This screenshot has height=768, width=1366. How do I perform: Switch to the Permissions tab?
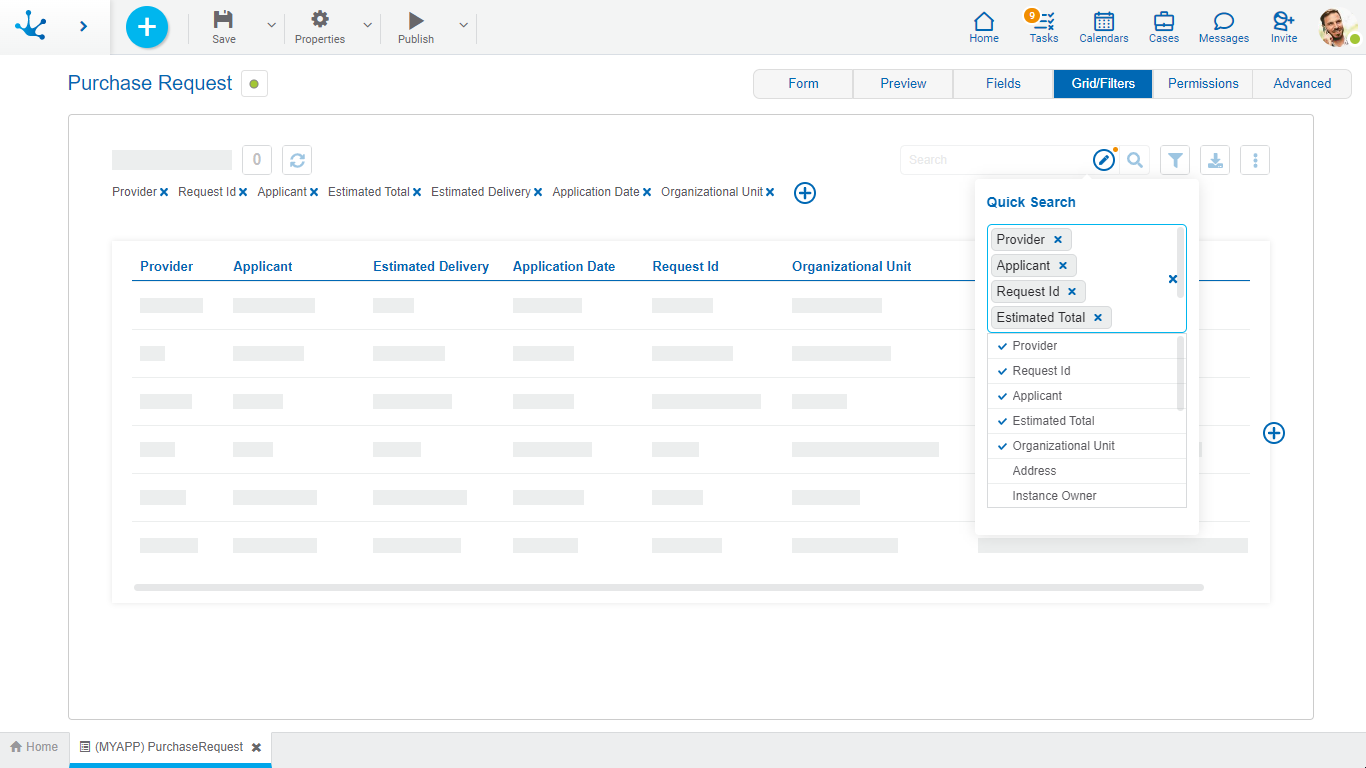tap(1202, 84)
